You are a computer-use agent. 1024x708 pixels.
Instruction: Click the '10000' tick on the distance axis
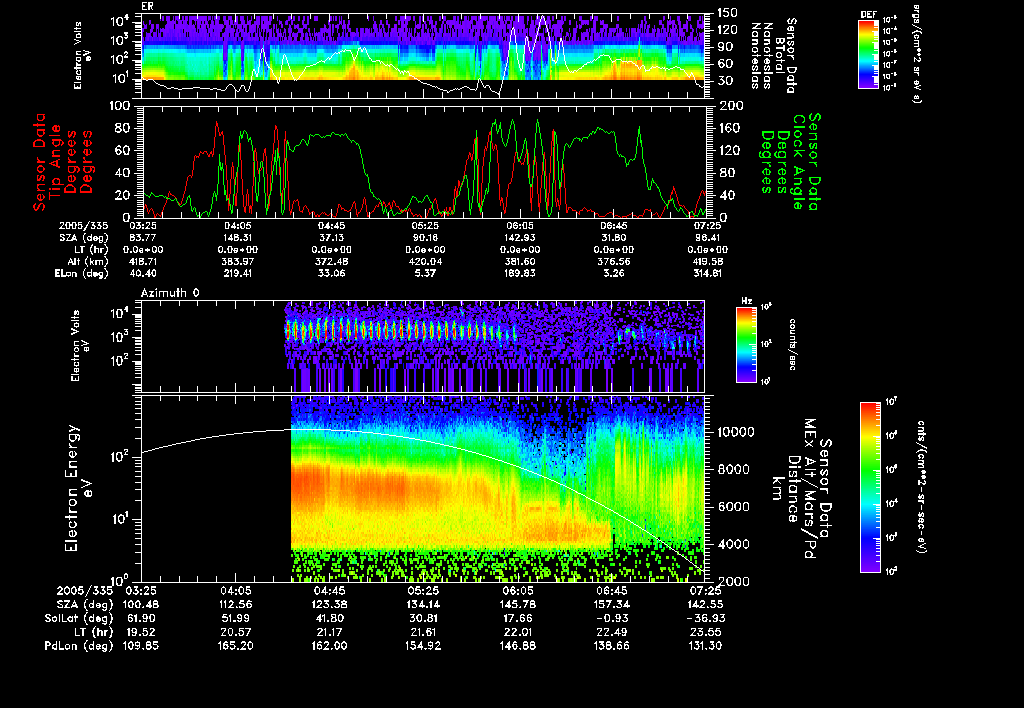point(735,432)
